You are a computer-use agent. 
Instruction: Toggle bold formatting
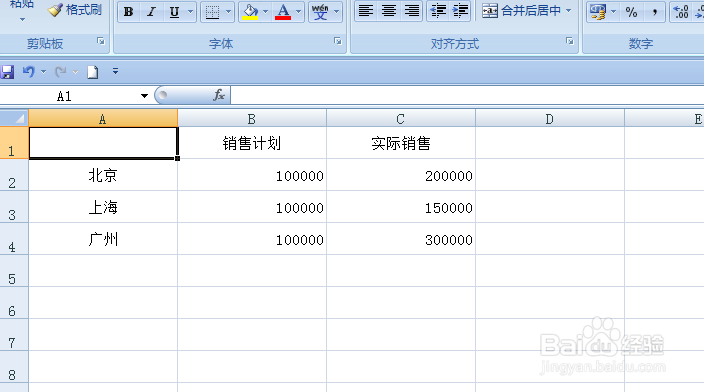click(128, 12)
